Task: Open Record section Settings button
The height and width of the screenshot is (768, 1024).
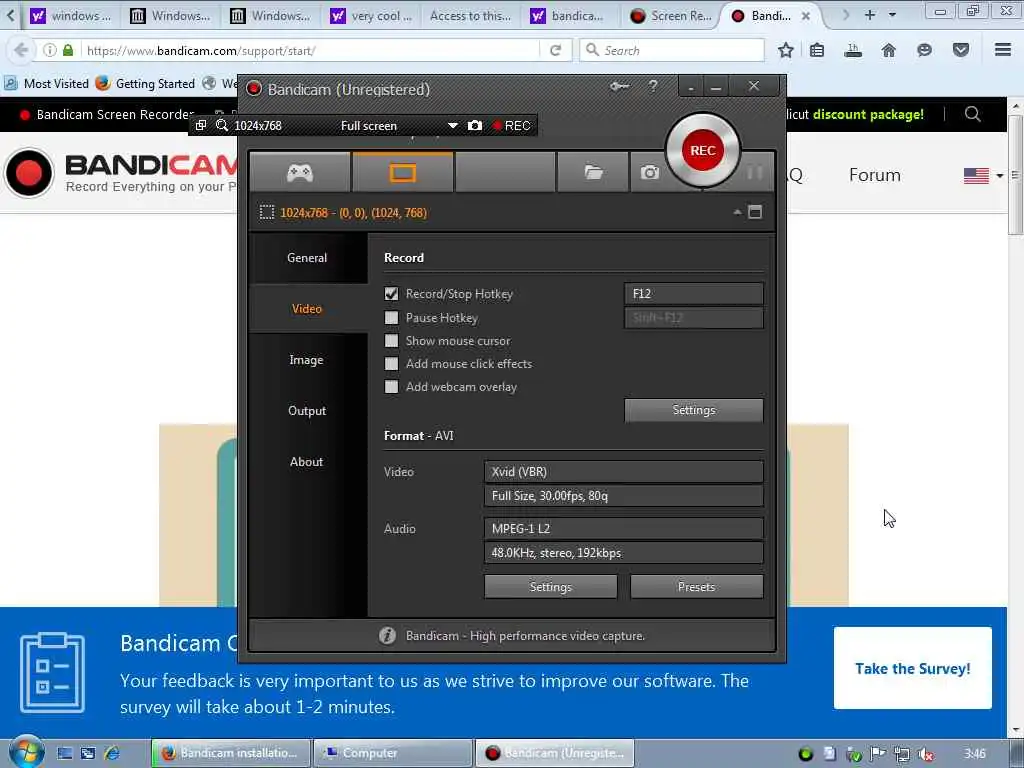Action: (694, 410)
